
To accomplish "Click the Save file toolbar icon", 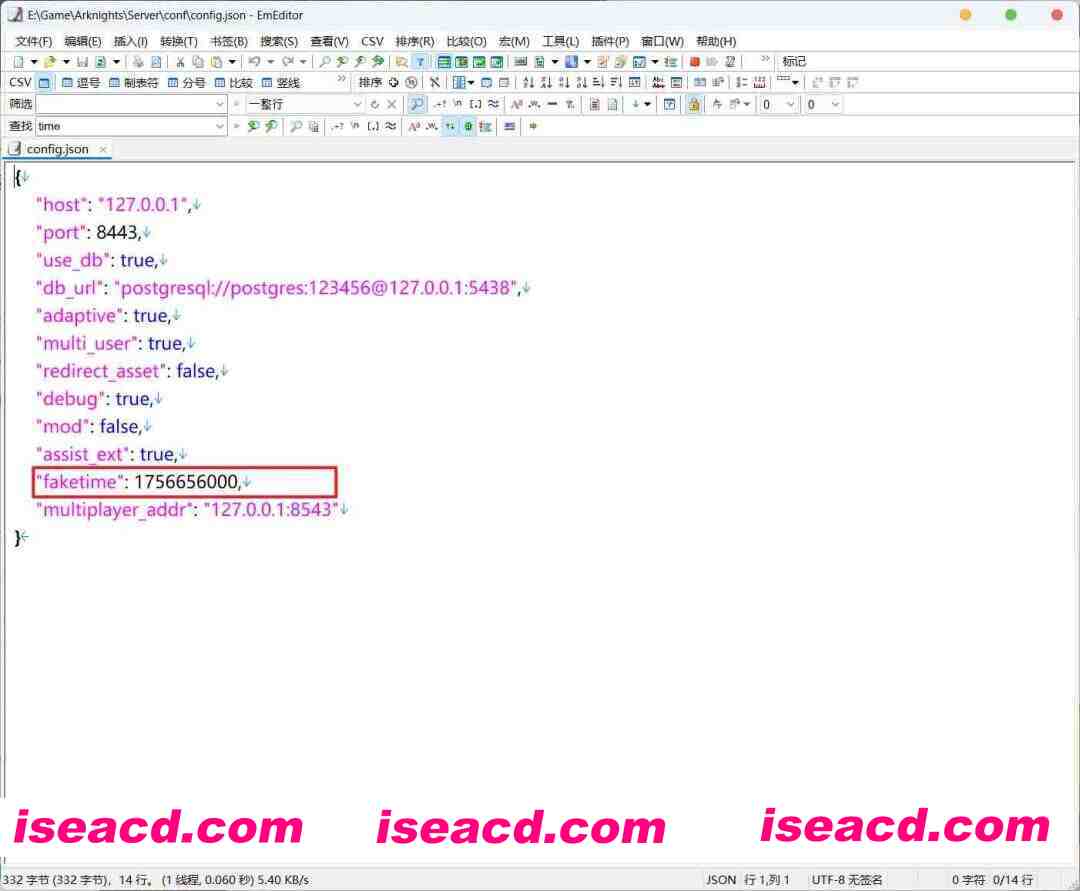I will pos(83,62).
